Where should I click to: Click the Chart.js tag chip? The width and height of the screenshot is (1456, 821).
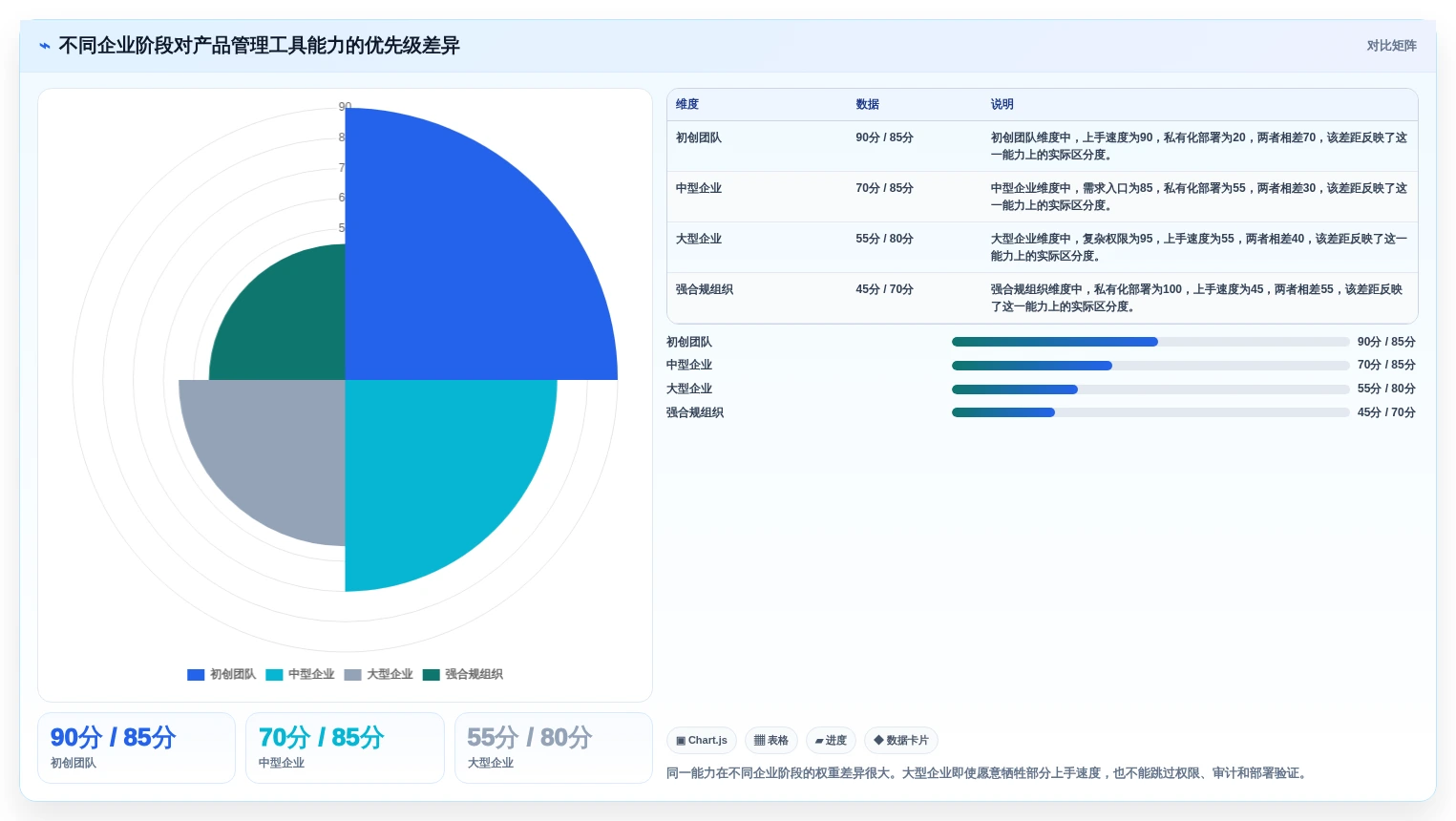coord(702,741)
